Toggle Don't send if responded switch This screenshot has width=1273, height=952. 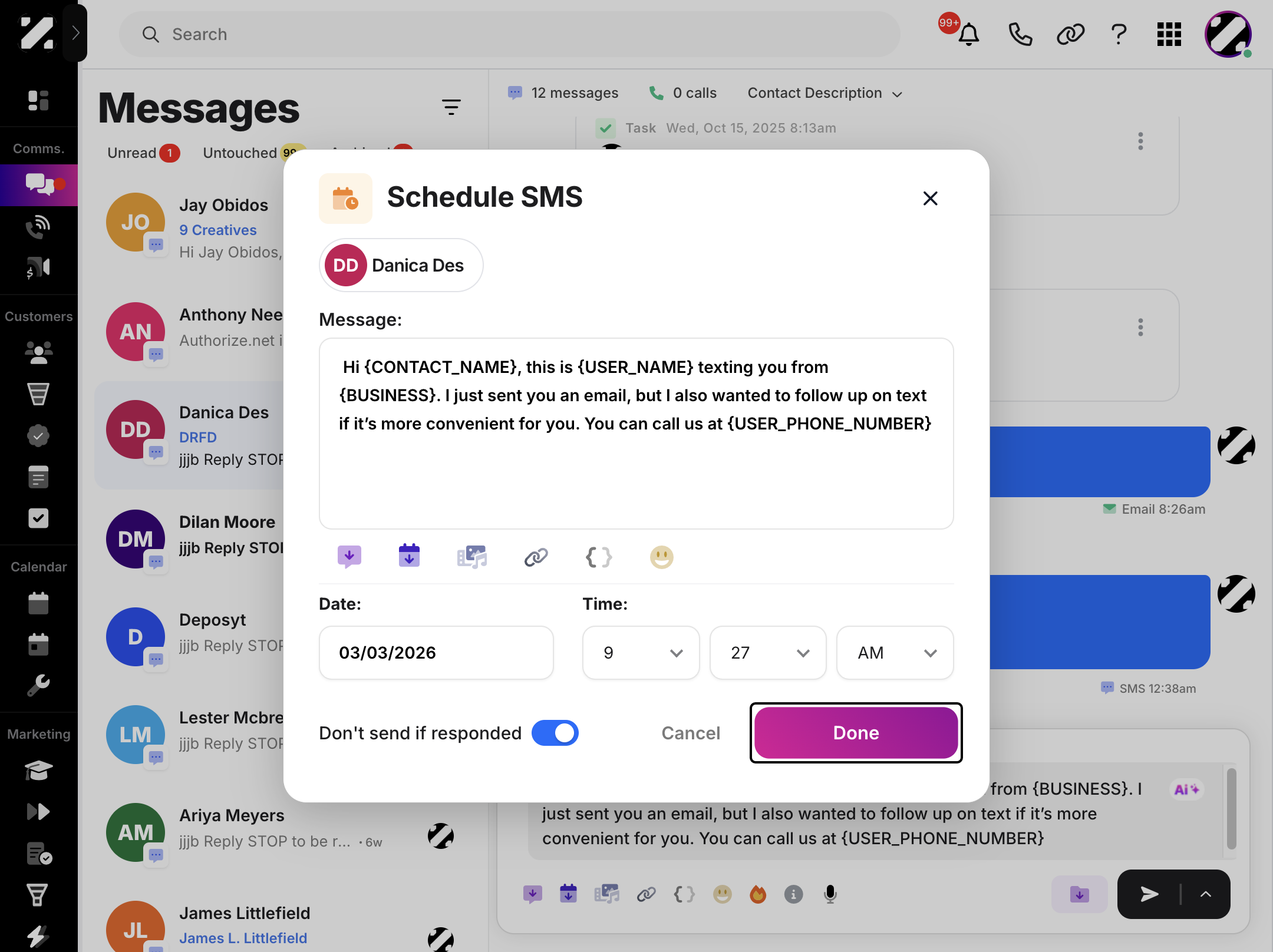[555, 733]
